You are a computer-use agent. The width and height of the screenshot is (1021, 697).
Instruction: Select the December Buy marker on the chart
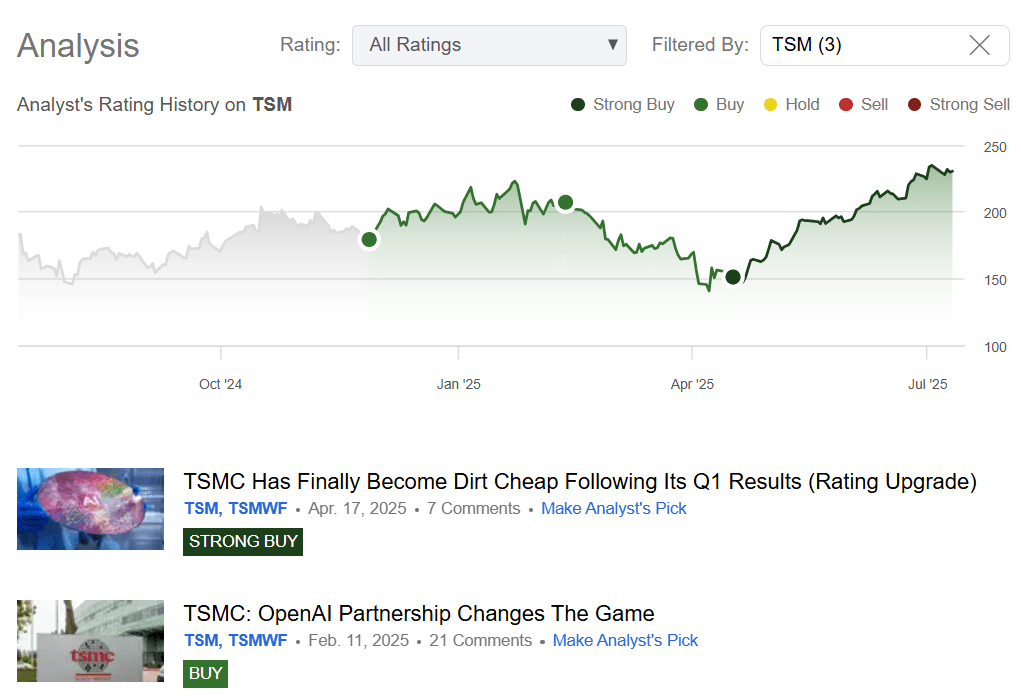[x=369, y=239]
